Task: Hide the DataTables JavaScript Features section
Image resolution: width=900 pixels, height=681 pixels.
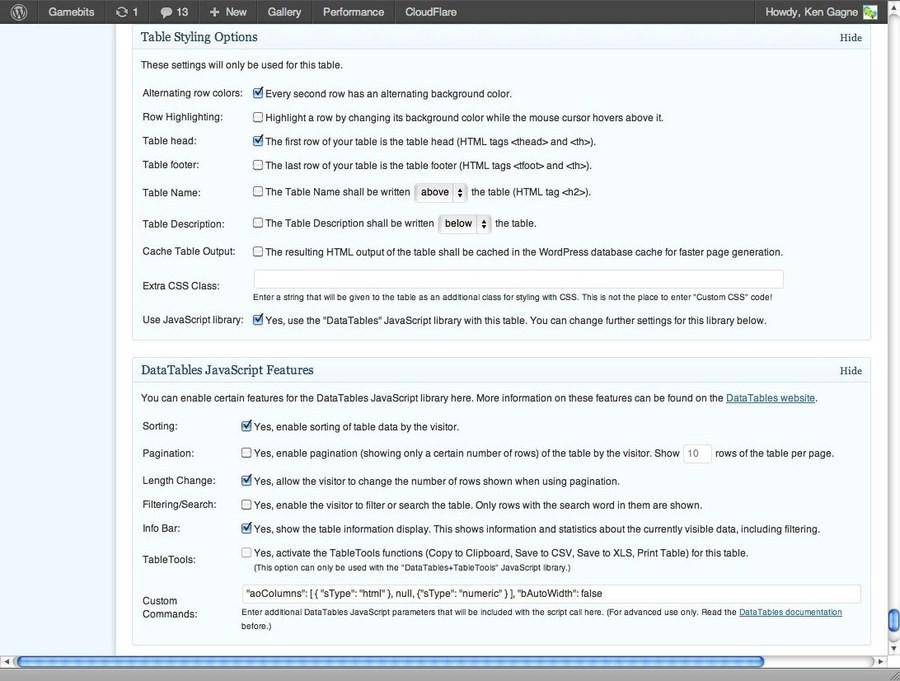Action: [850, 371]
